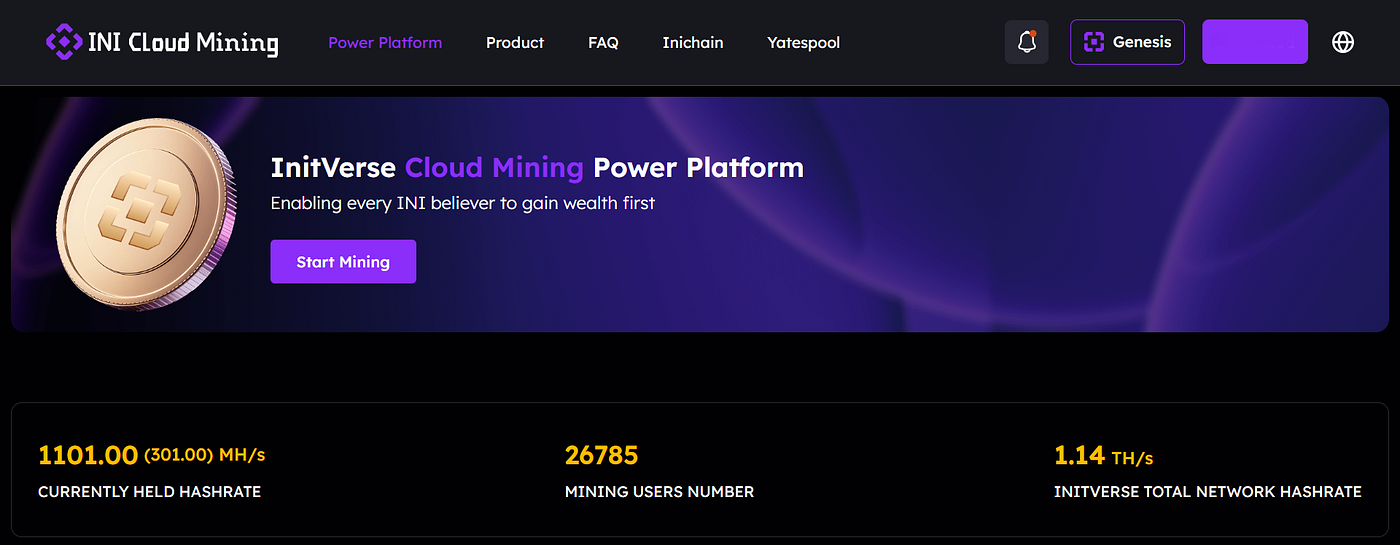The image size is (1400, 545).
Task: Click the InitVerse Cloud Mining Power Platform headline
Action: point(537,167)
